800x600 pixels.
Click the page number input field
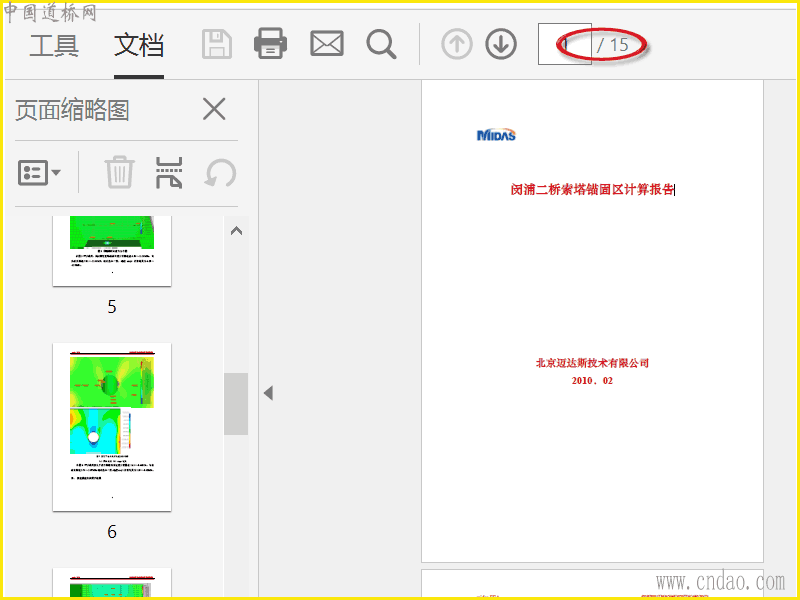tap(565, 44)
